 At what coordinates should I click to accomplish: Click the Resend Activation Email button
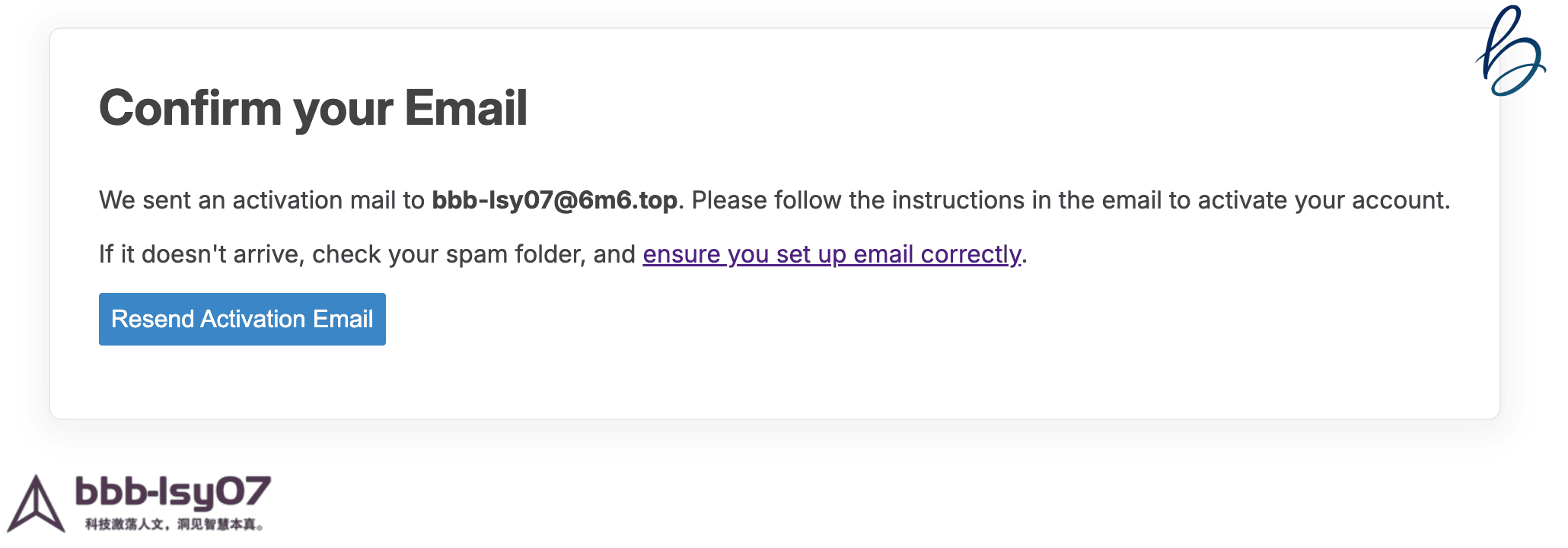pyautogui.click(x=242, y=319)
